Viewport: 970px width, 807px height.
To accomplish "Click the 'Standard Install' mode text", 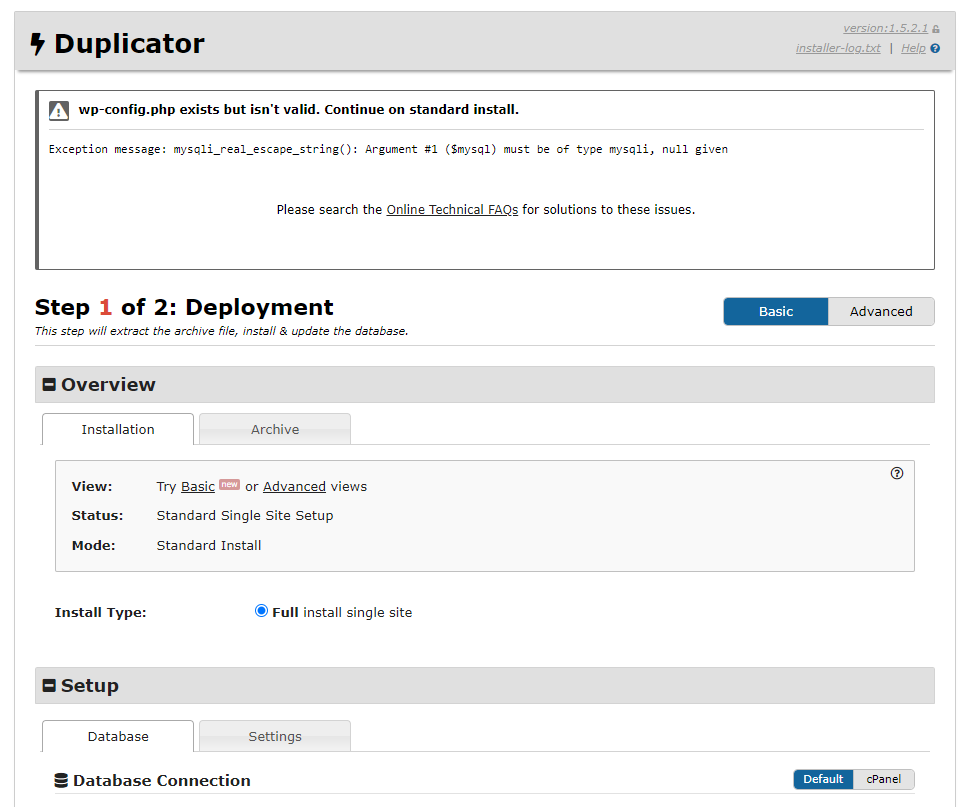I will 209,545.
